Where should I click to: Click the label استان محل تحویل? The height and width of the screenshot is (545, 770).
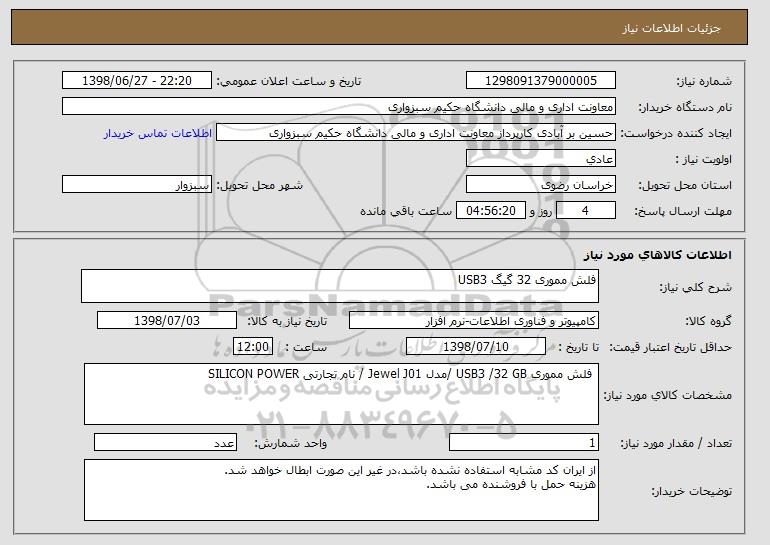[685, 185]
